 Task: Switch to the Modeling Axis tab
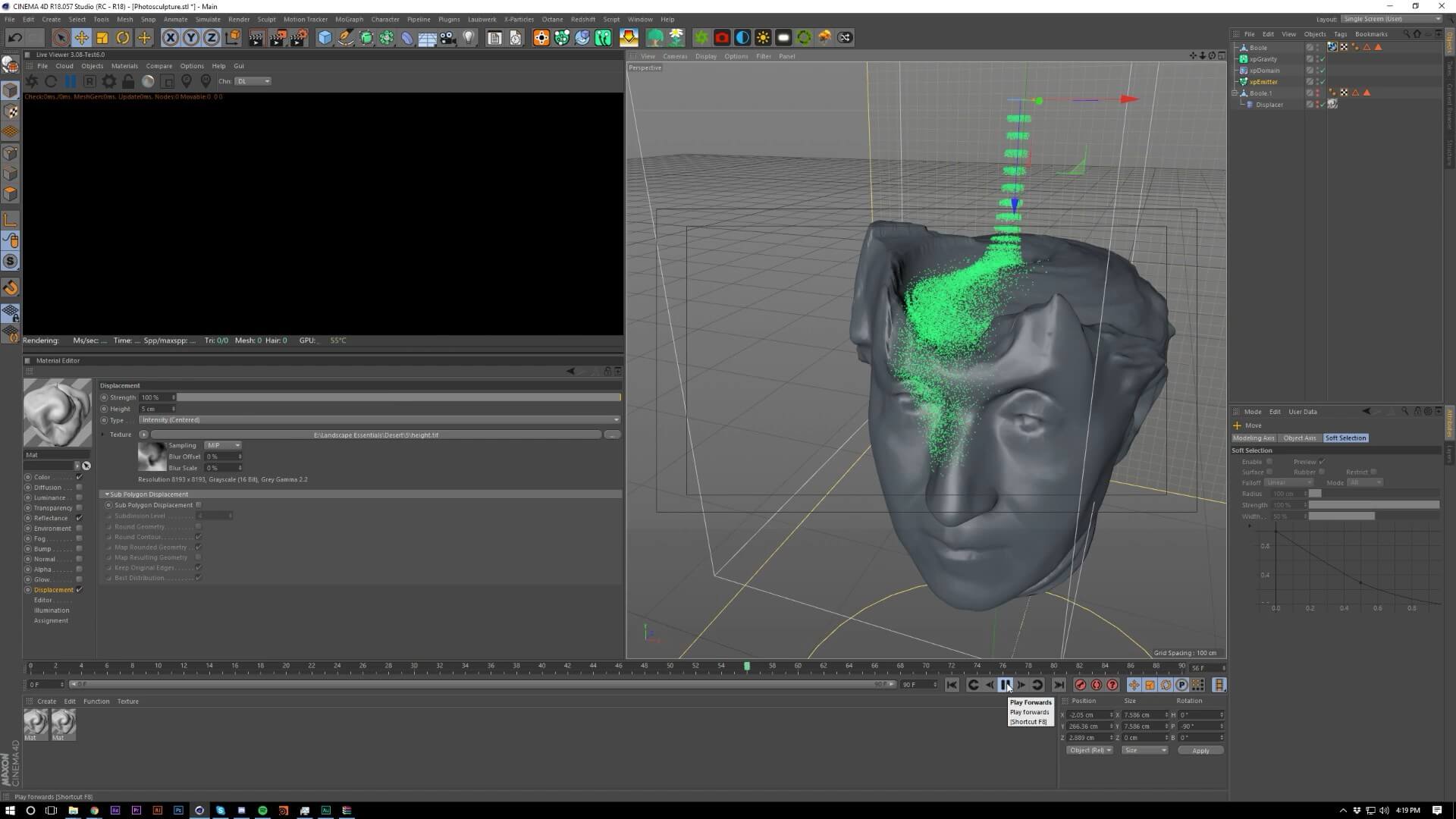pyautogui.click(x=1254, y=438)
